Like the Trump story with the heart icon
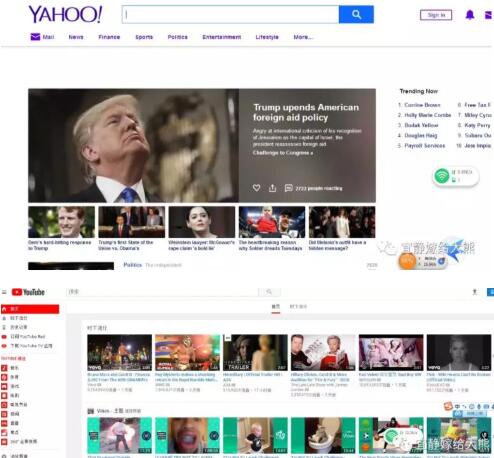 (256, 188)
